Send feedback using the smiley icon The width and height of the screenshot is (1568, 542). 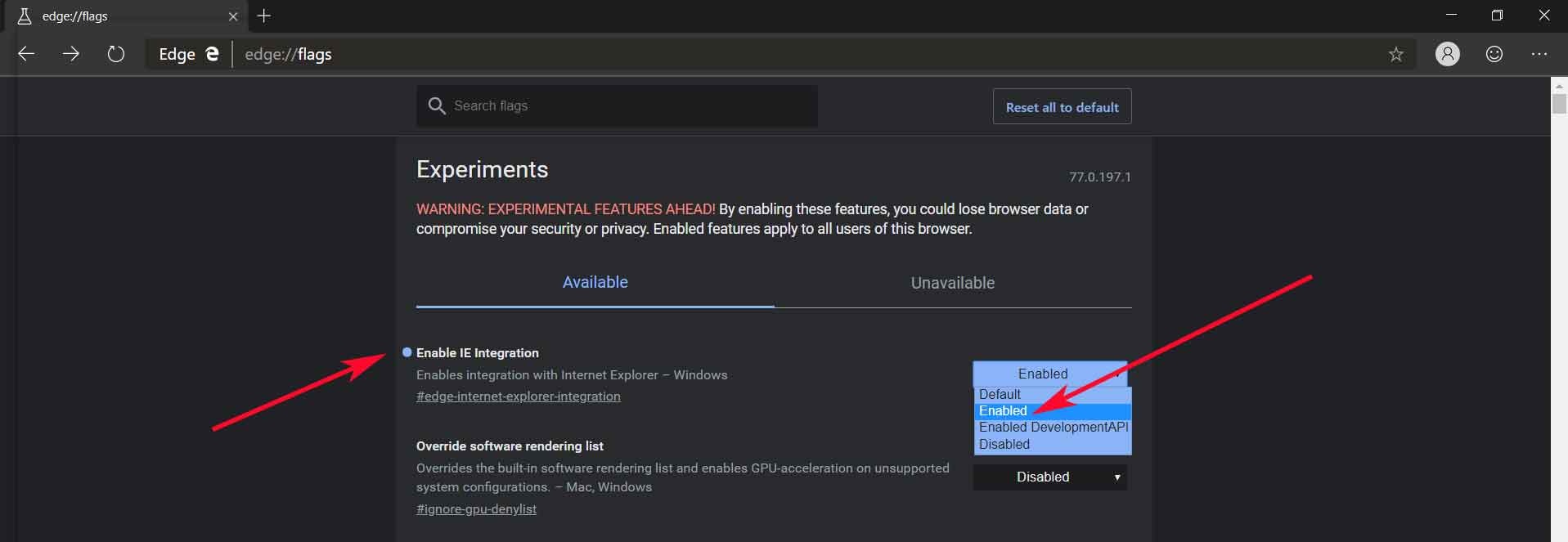1494,54
